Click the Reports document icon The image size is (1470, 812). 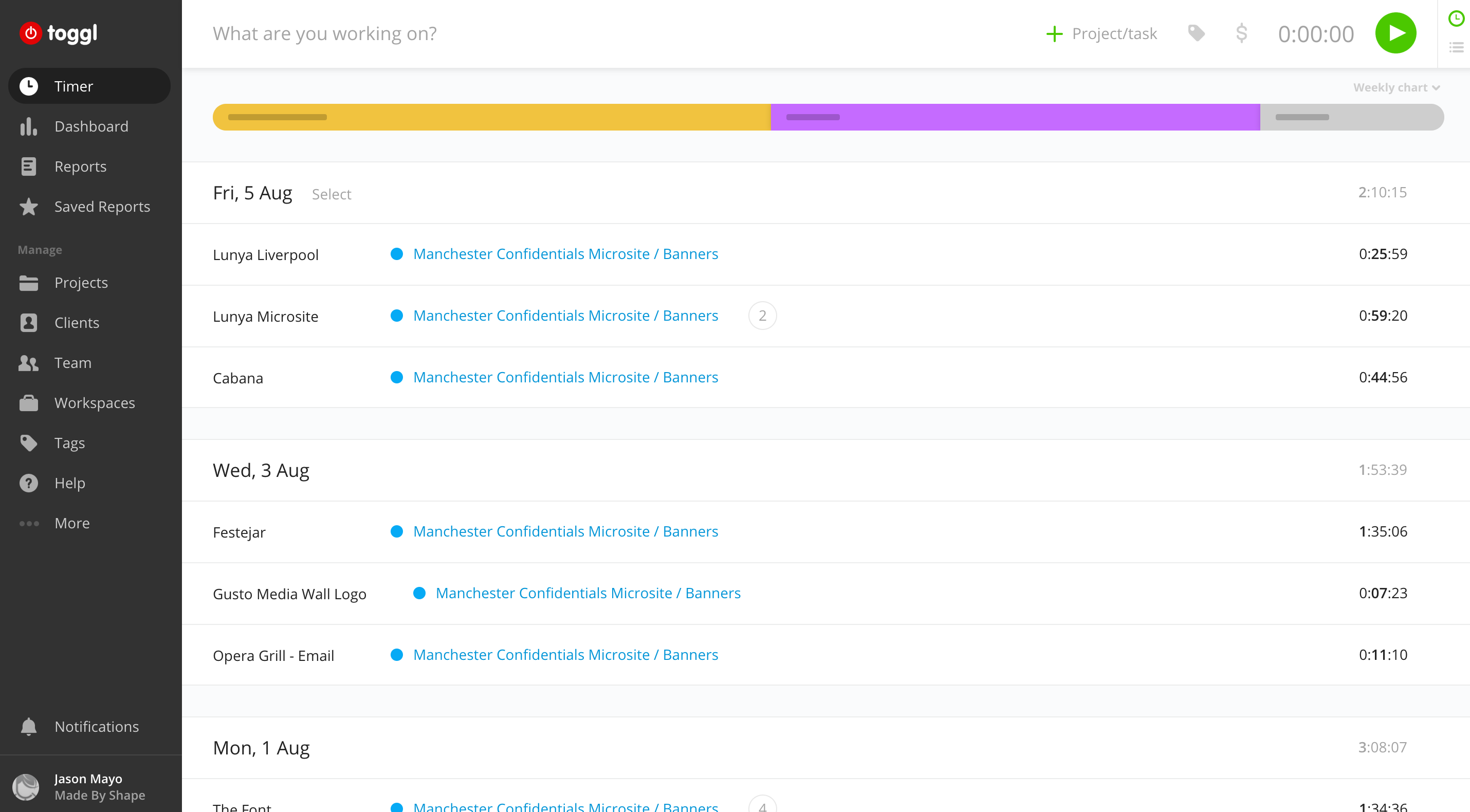[x=29, y=167]
